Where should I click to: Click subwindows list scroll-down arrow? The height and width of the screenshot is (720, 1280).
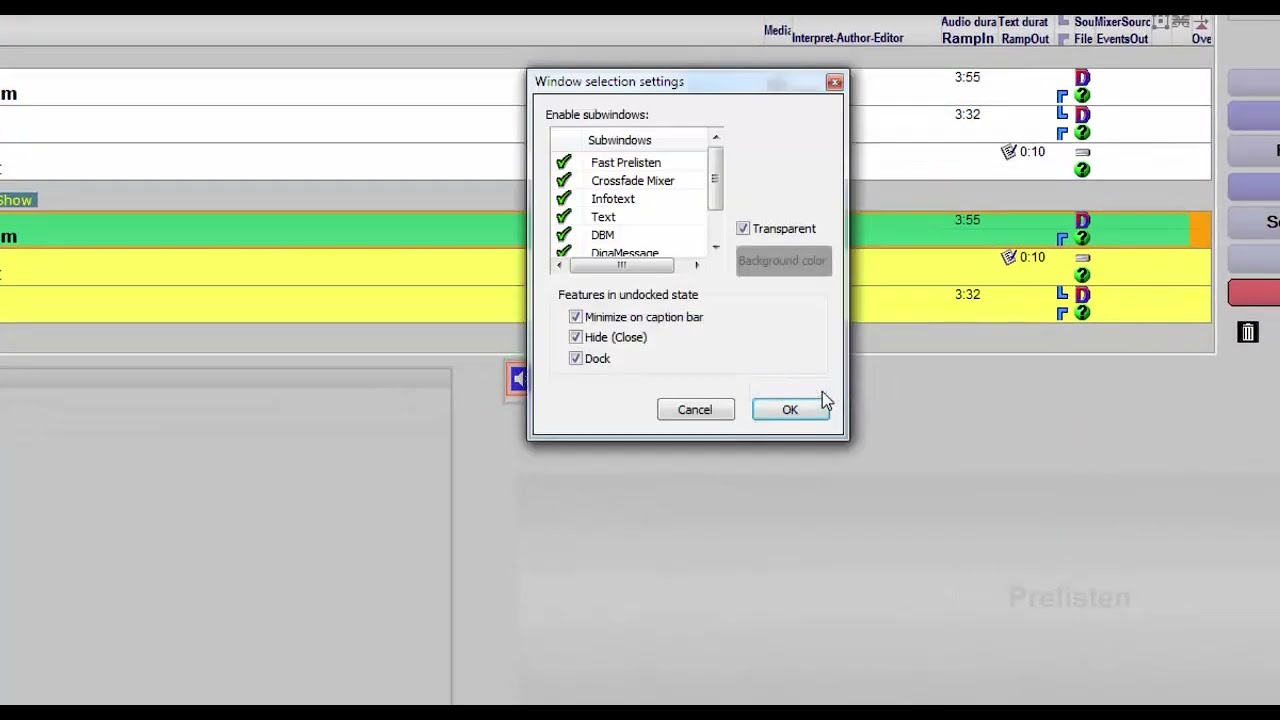click(x=715, y=247)
